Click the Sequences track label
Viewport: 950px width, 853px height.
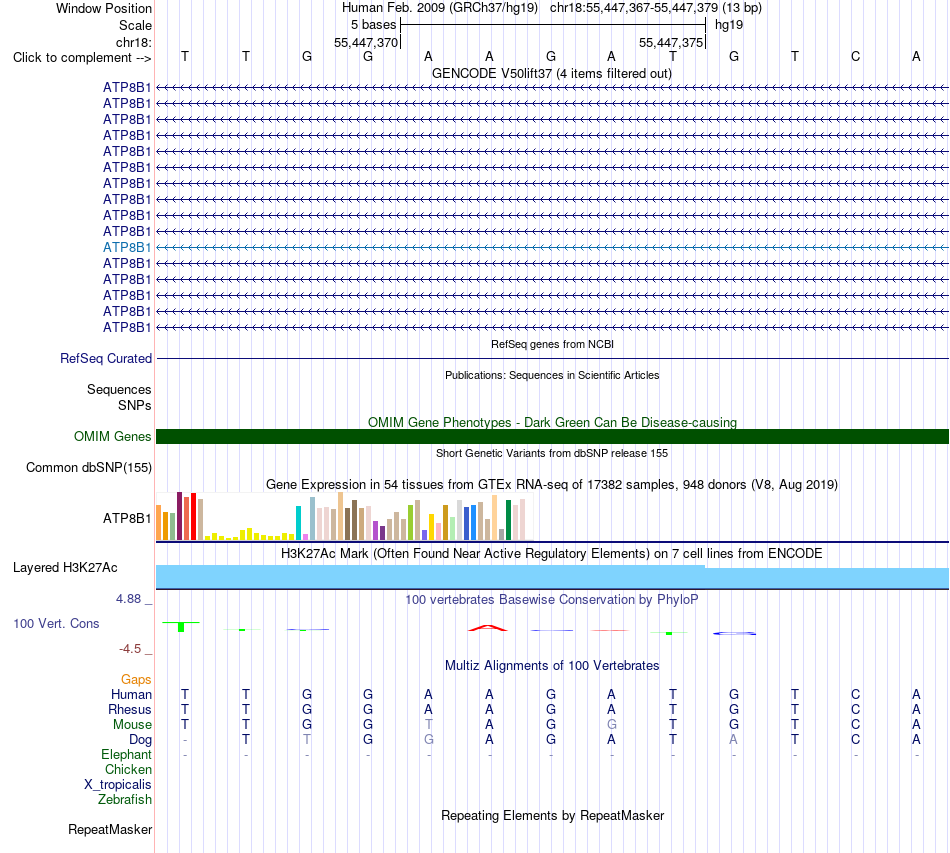119,390
